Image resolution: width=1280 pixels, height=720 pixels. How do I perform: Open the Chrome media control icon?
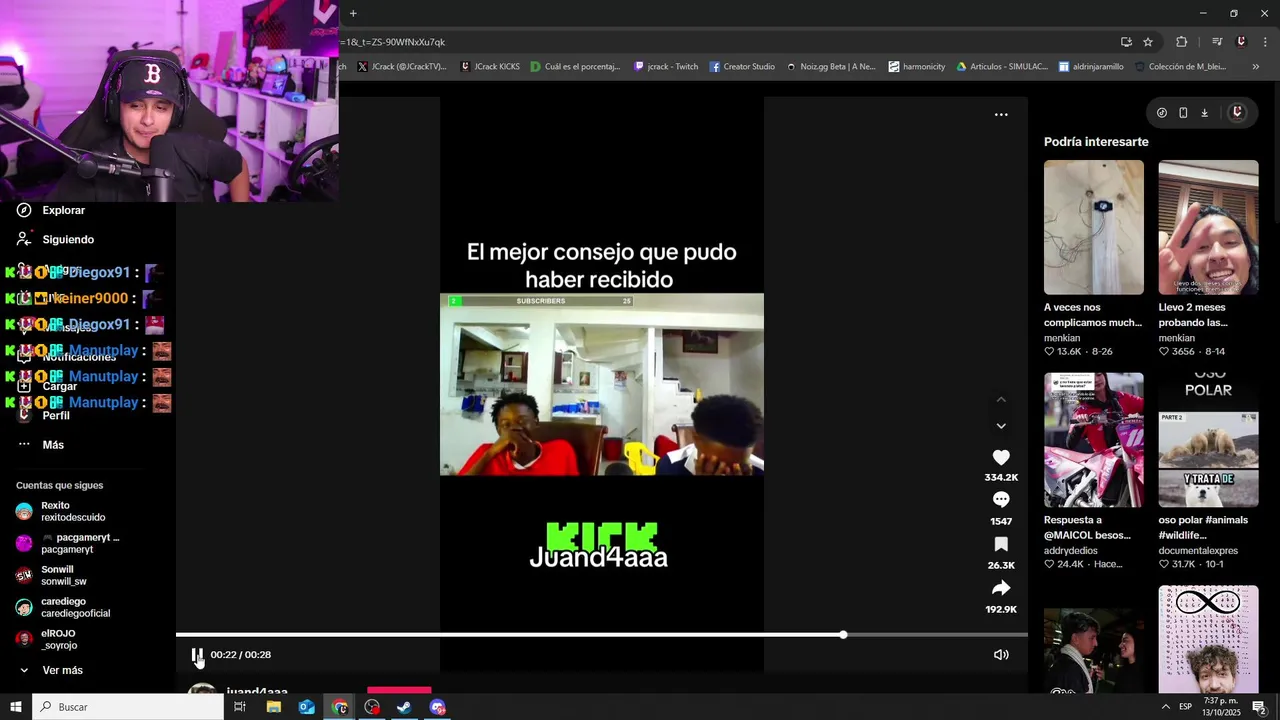[1217, 42]
